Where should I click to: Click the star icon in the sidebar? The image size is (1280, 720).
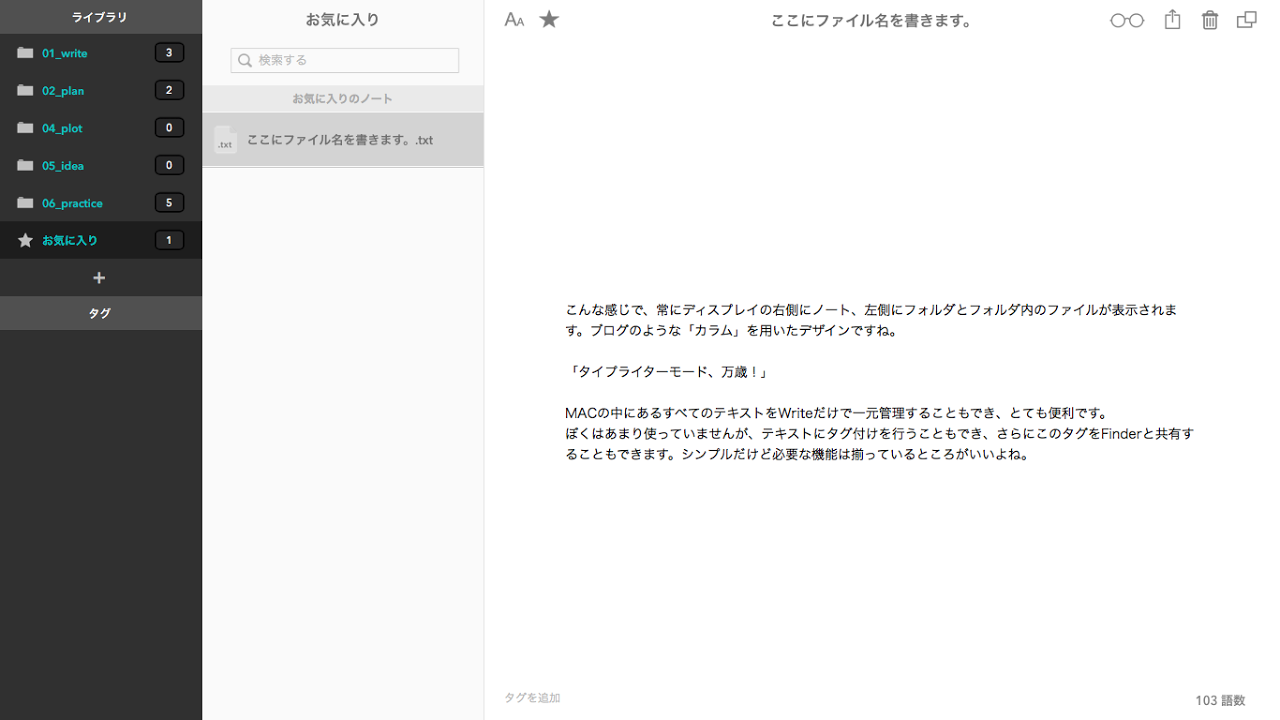click(x=26, y=240)
